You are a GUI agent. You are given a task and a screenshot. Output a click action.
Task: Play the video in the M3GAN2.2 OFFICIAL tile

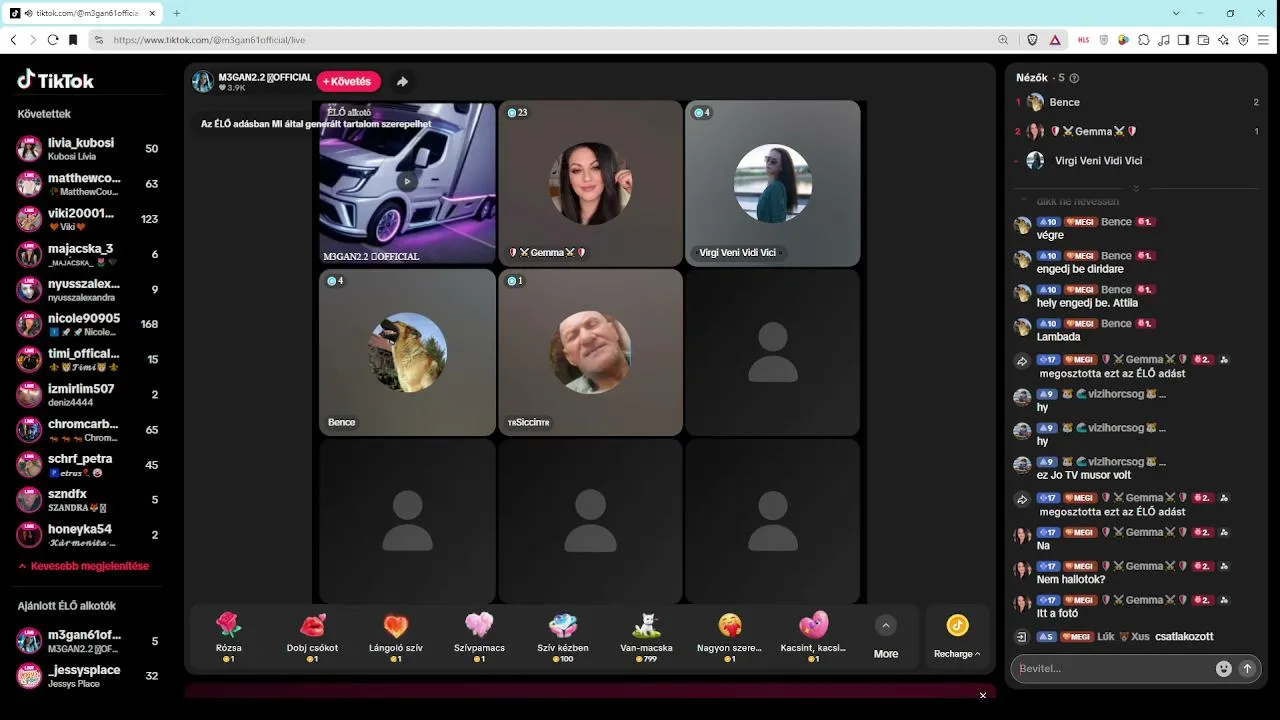407,181
